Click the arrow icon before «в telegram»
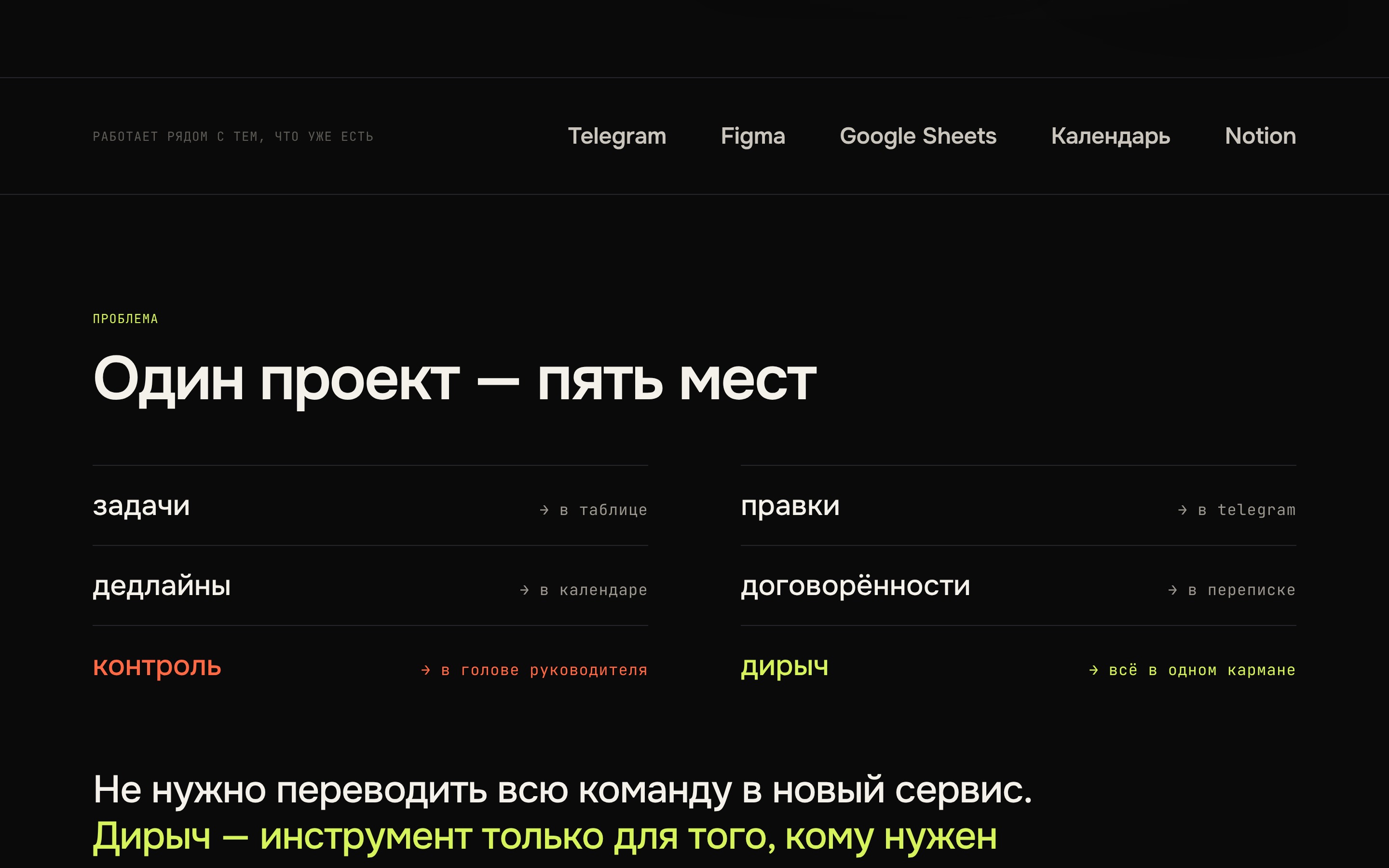1389x868 pixels. coord(1183,510)
